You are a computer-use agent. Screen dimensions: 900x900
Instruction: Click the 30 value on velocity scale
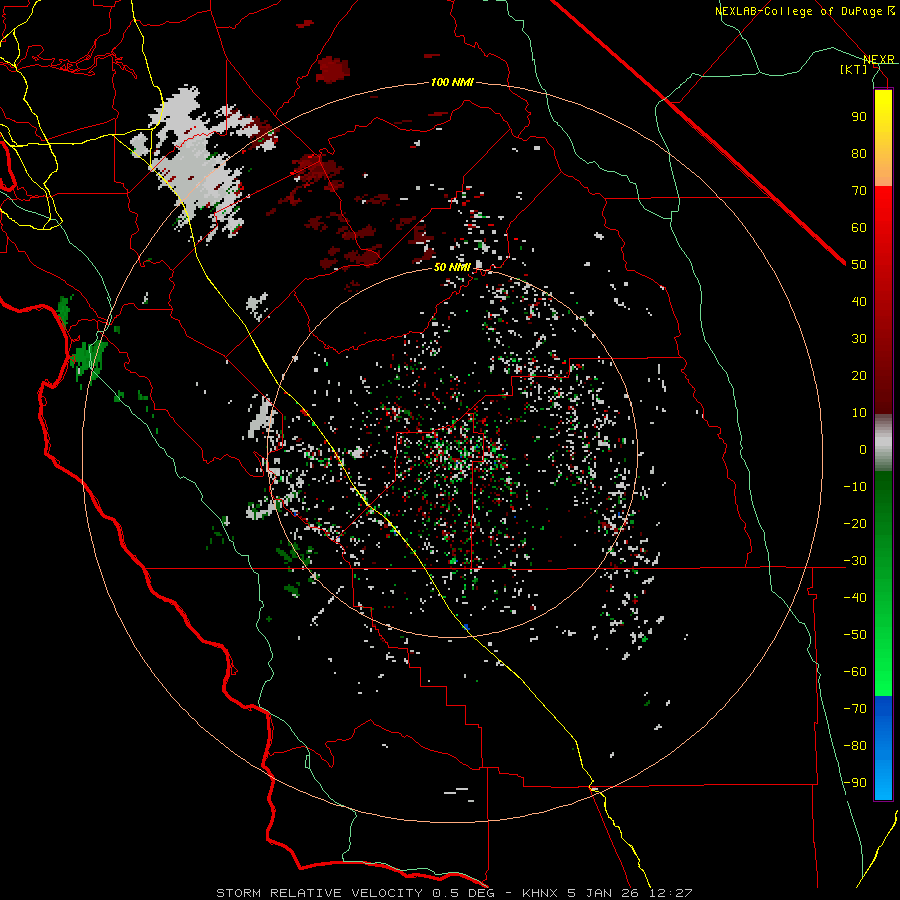coord(859,339)
